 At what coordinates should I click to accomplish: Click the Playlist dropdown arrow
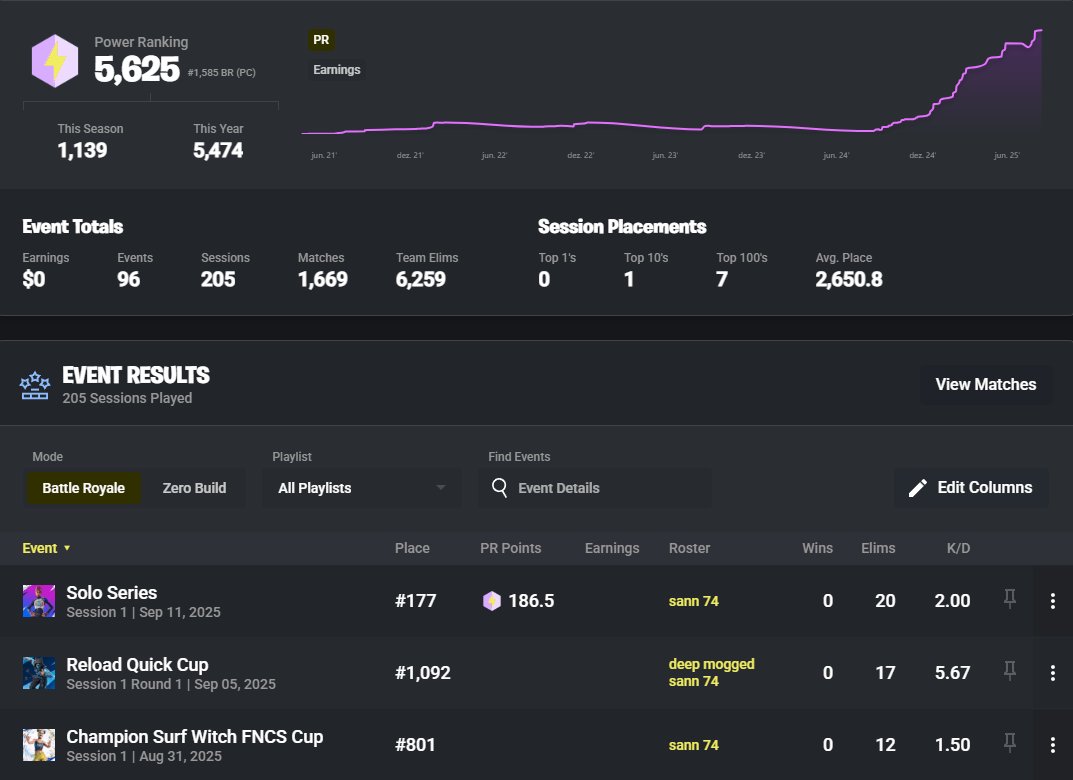coord(441,487)
